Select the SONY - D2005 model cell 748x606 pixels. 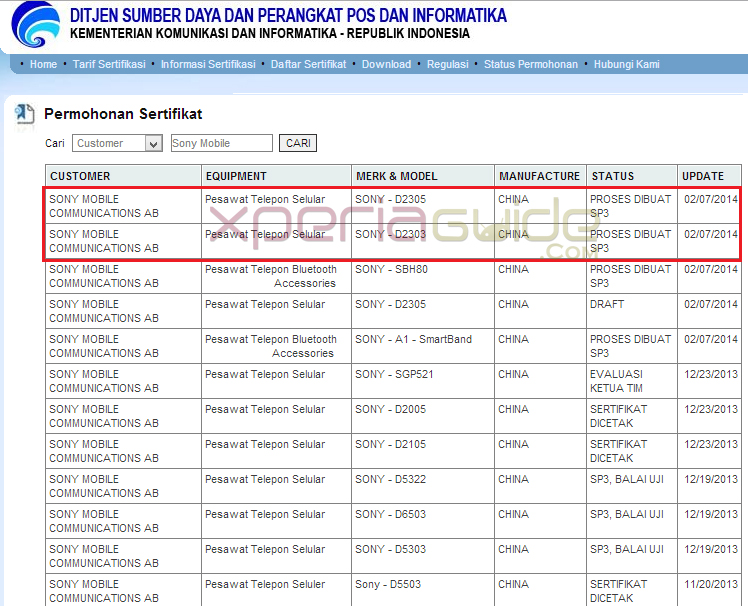[423, 416]
